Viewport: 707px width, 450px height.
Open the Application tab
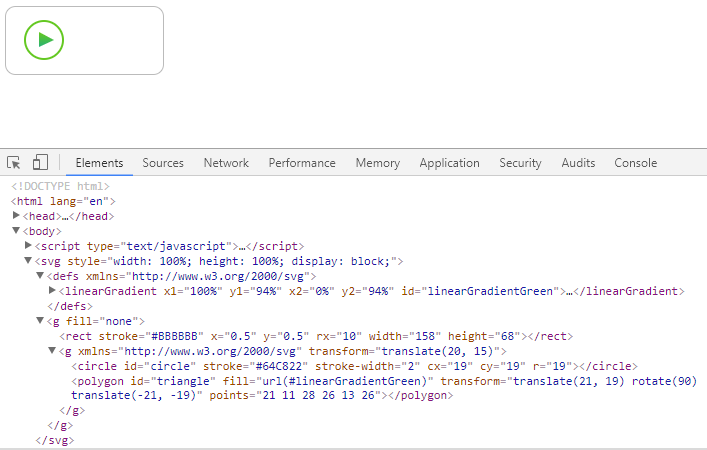coord(449,163)
